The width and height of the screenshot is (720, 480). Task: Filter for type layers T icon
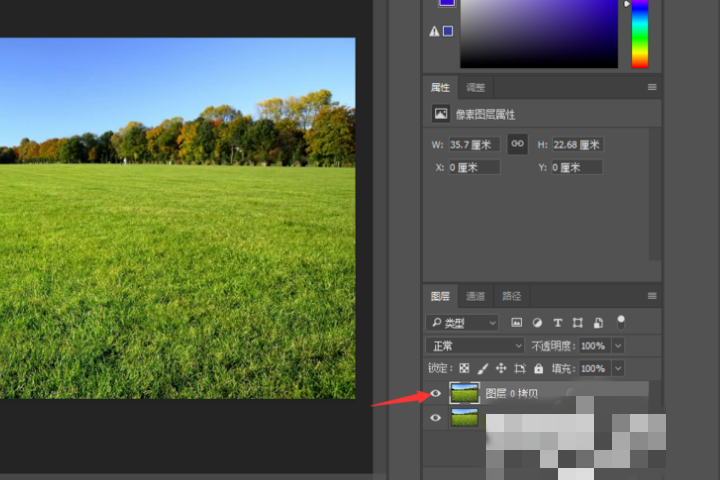(x=557, y=323)
